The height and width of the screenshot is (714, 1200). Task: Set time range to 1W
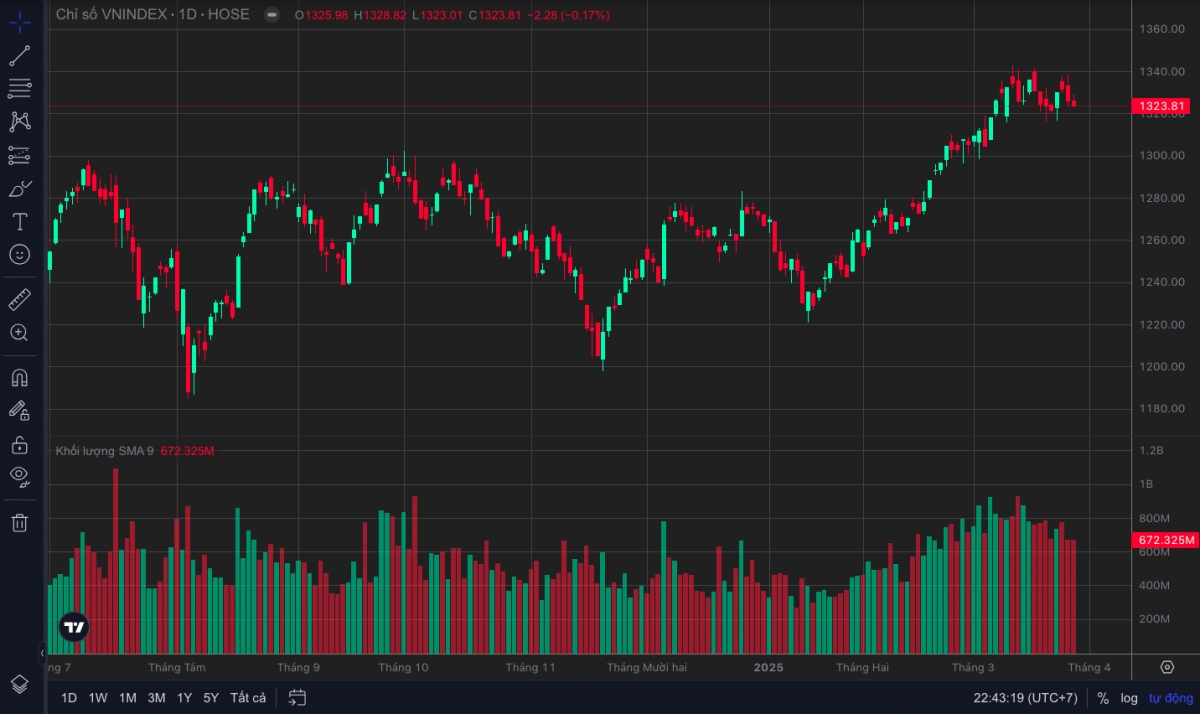point(98,697)
